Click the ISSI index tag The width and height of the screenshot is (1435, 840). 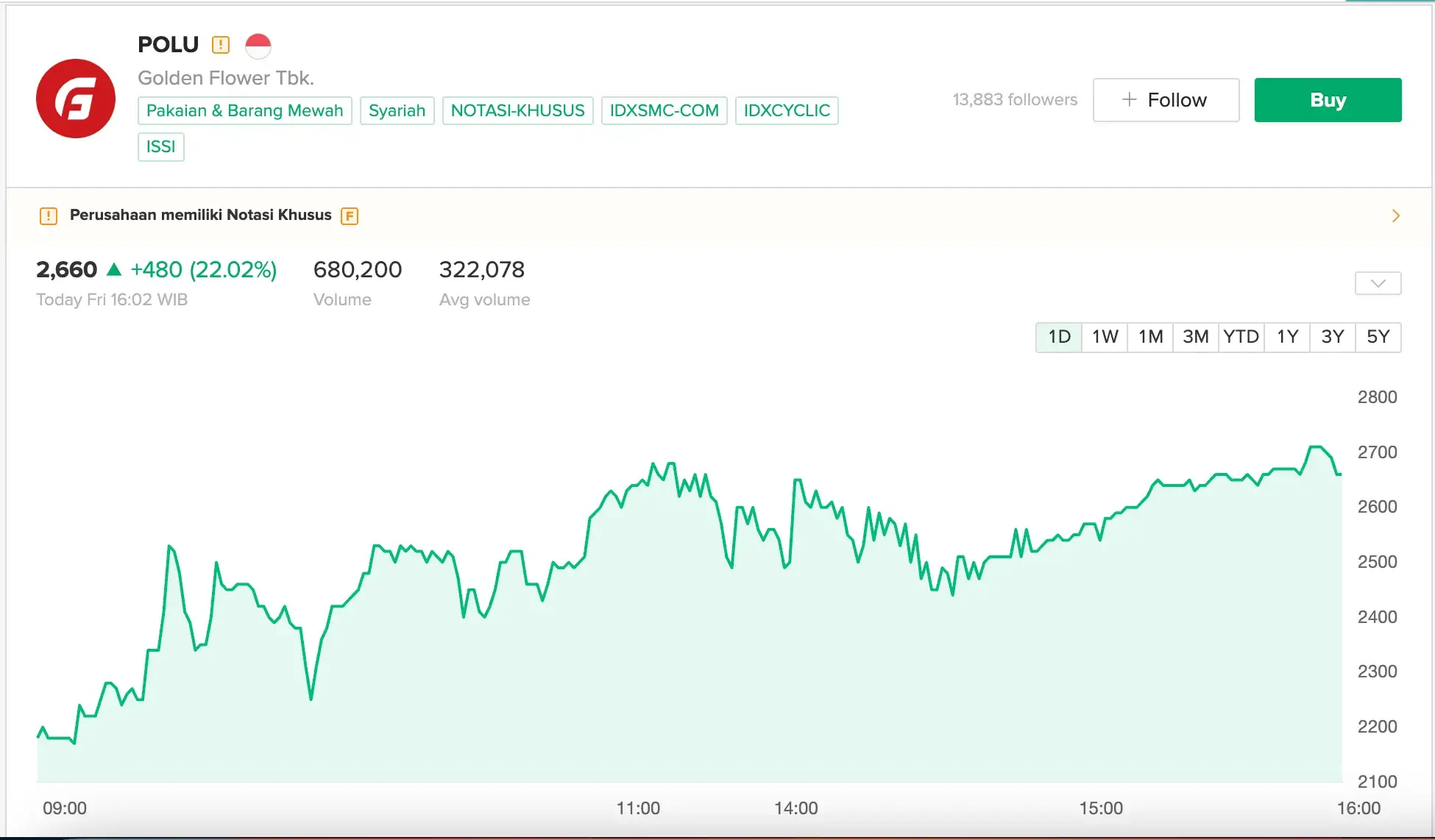(160, 146)
